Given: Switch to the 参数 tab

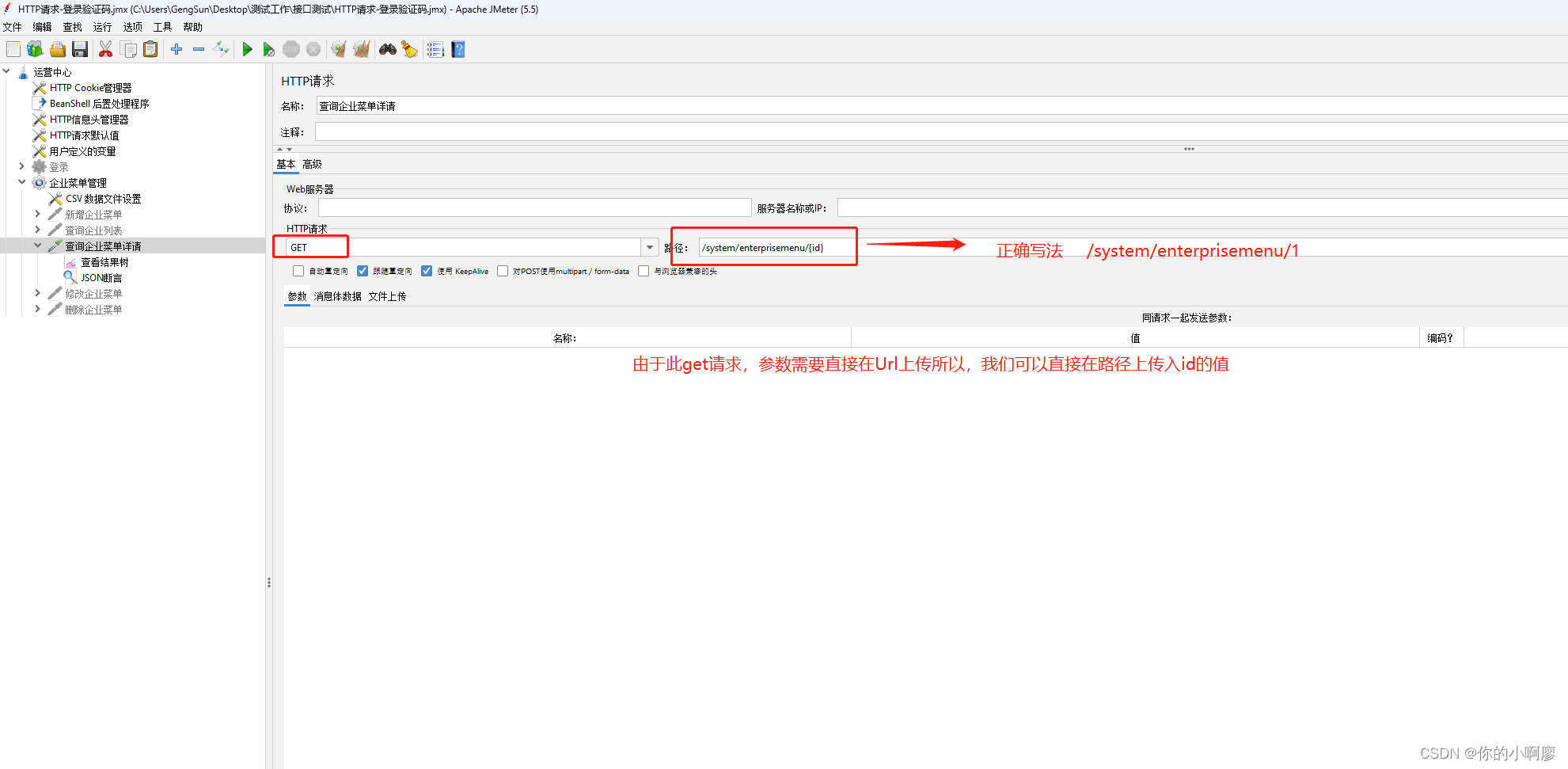Looking at the screenshot, I should coord(297,296).
